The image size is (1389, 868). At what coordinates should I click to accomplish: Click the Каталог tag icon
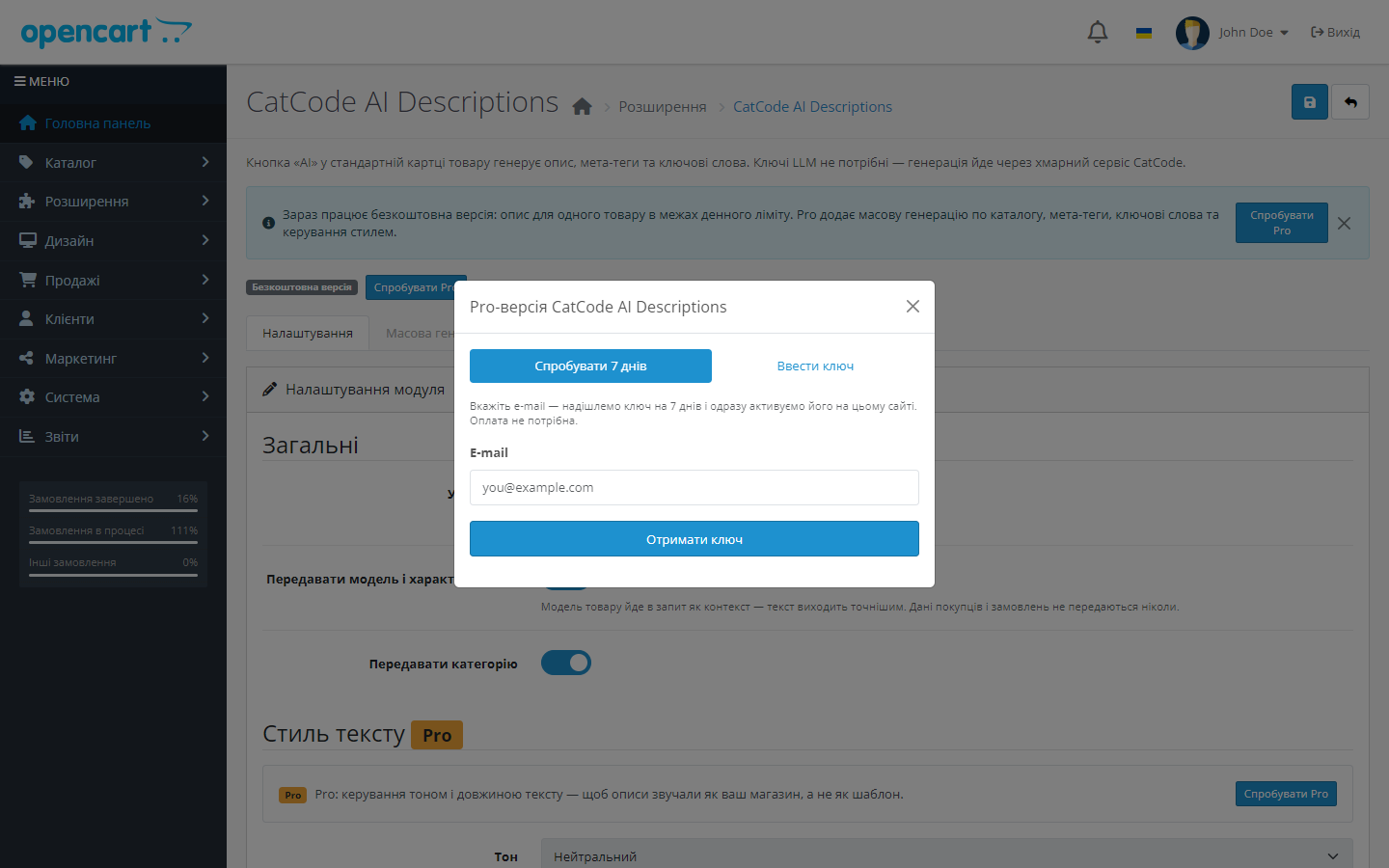pos(27,163)
